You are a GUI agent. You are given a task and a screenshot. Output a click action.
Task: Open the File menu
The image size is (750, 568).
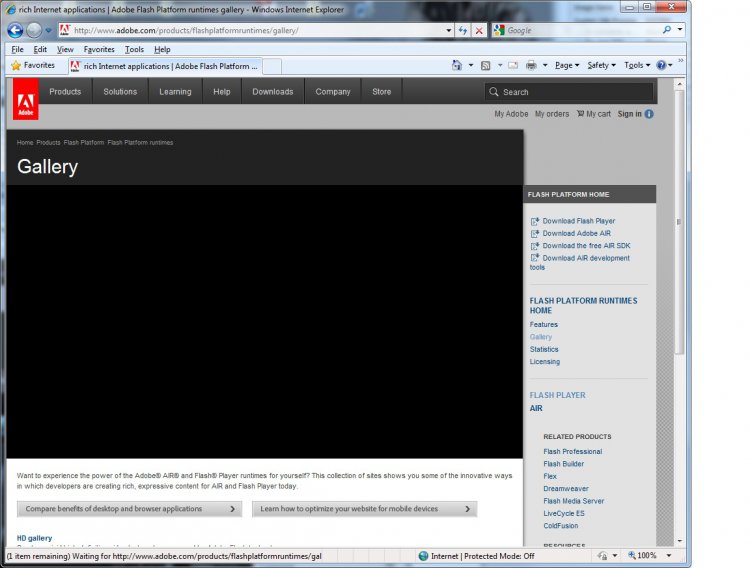click(x=17, y=49)
